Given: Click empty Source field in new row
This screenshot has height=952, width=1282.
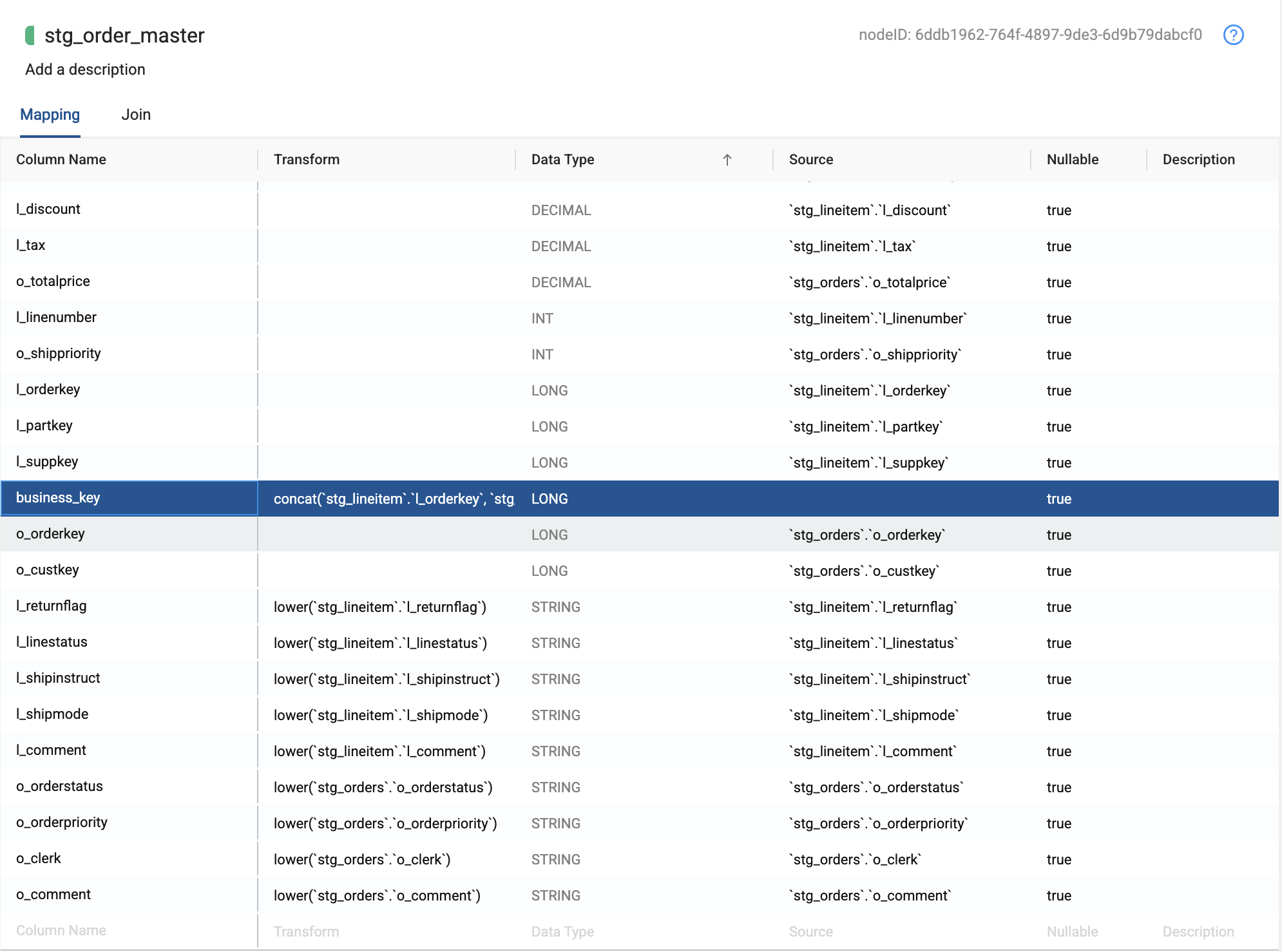Looking at the screenshot, I should [x=902, y=931].
